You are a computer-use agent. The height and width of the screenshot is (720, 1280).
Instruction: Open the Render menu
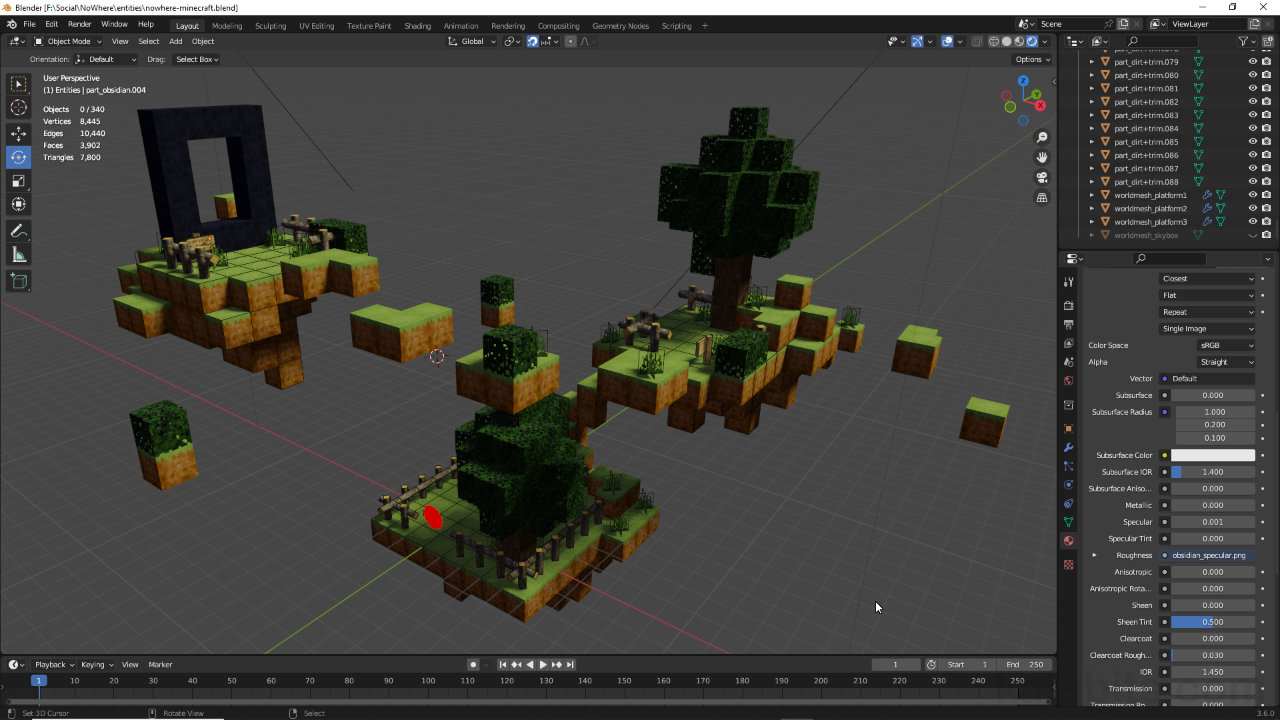80,24
